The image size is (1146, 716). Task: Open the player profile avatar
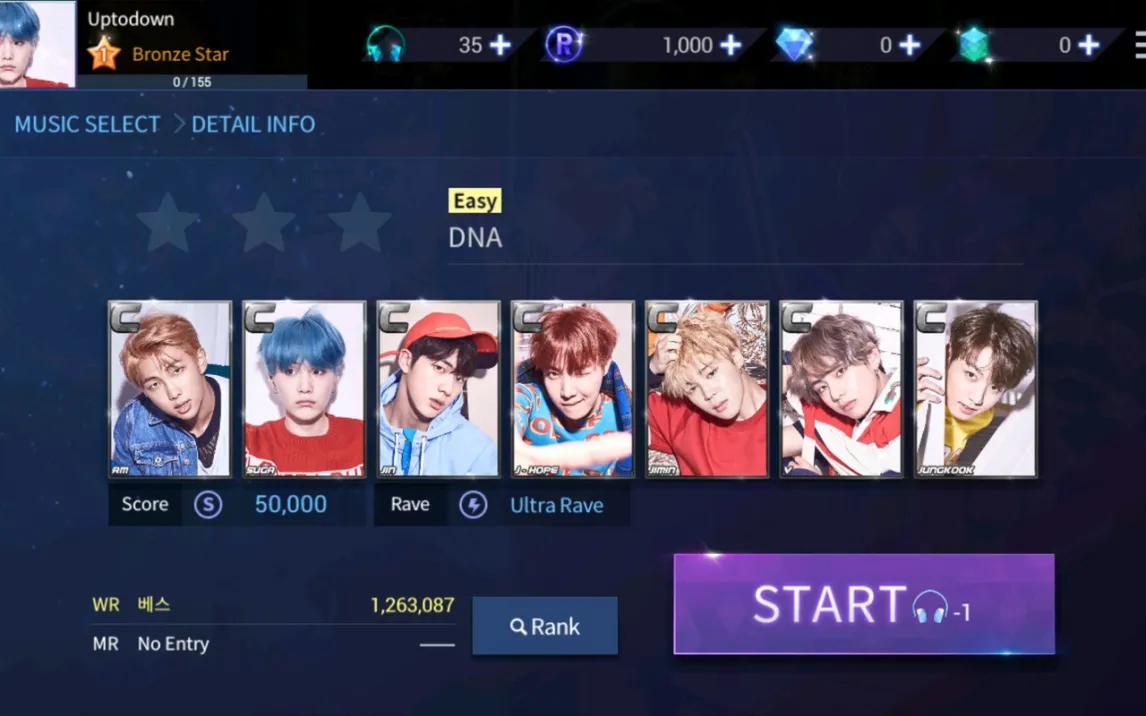tap(37, 44)
